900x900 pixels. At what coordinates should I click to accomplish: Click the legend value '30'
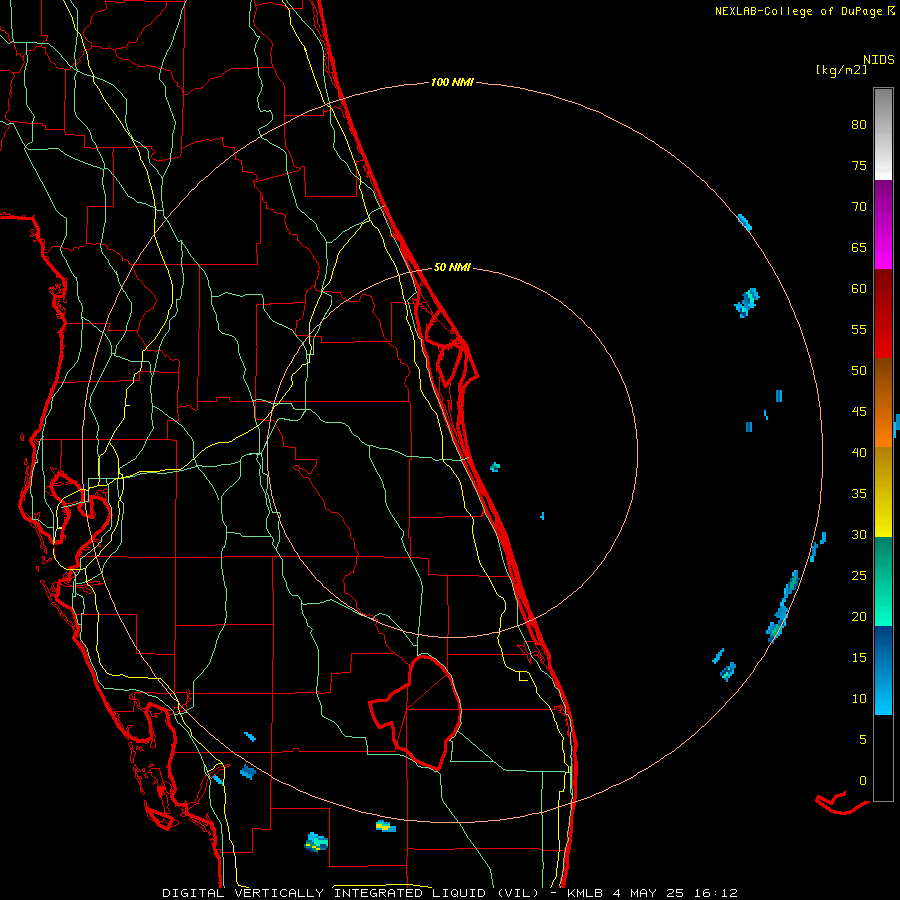click(859, 535)
